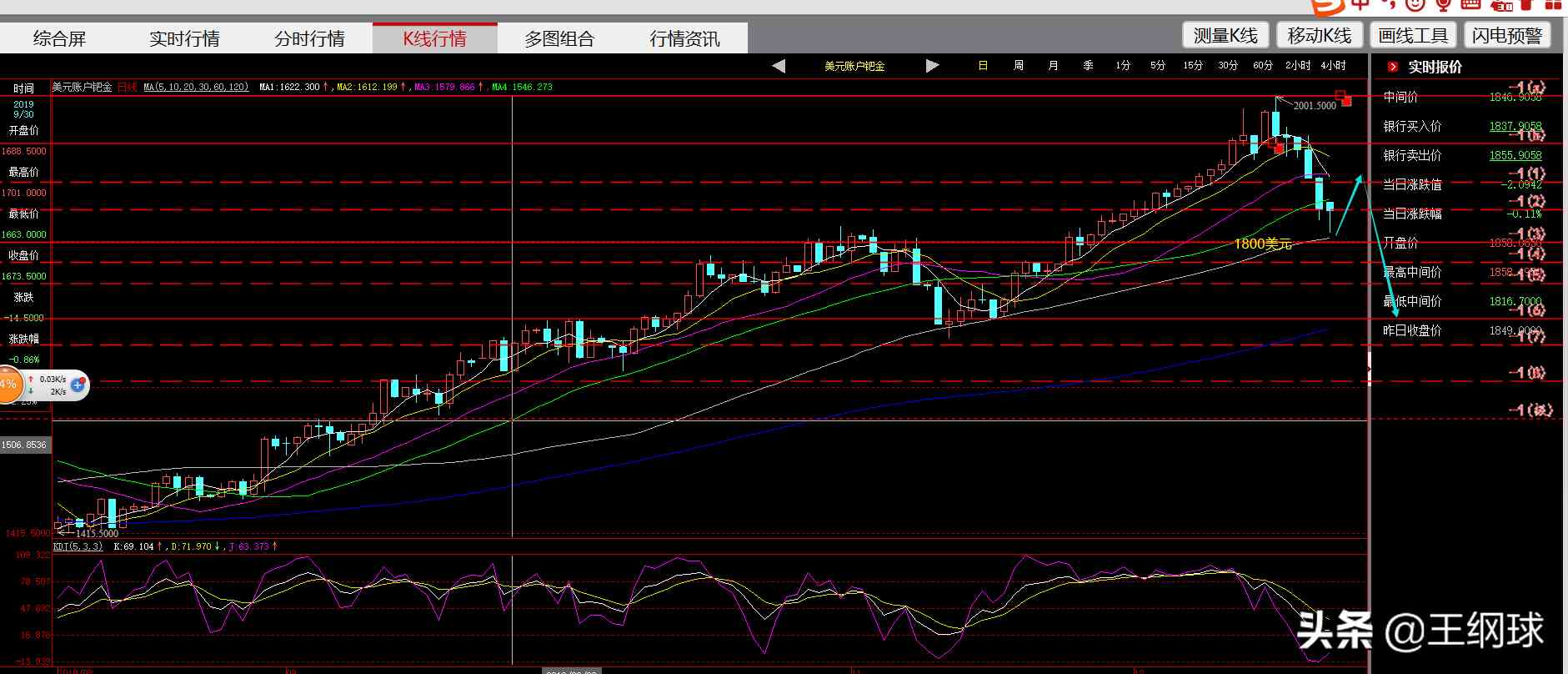Click the next instrument right arrow
This screenshot has height=674, width=1568.
pyautogui.click(x=932, y=66)
